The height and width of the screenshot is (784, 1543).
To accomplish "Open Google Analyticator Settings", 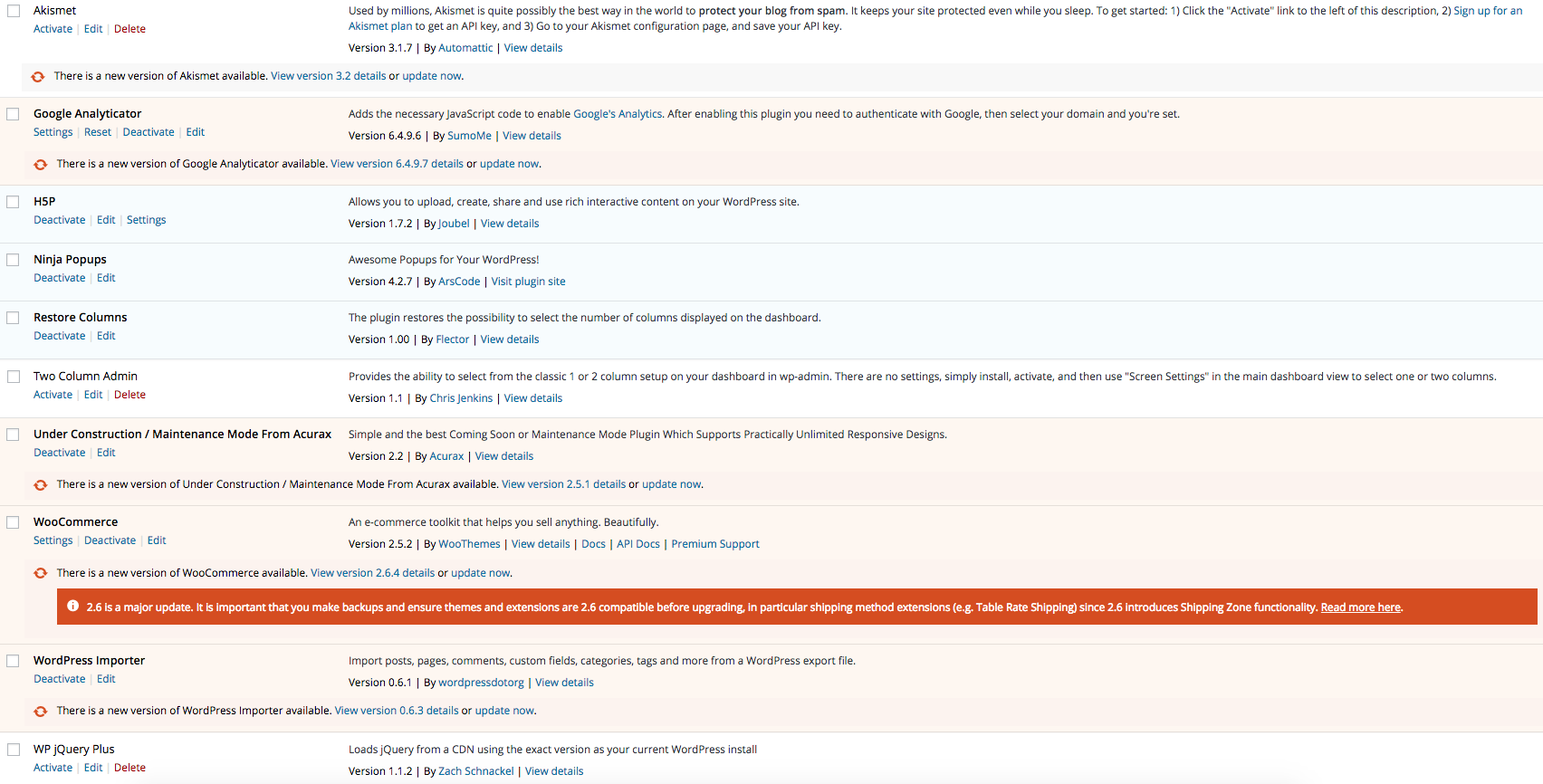I will tap(53, 132).
